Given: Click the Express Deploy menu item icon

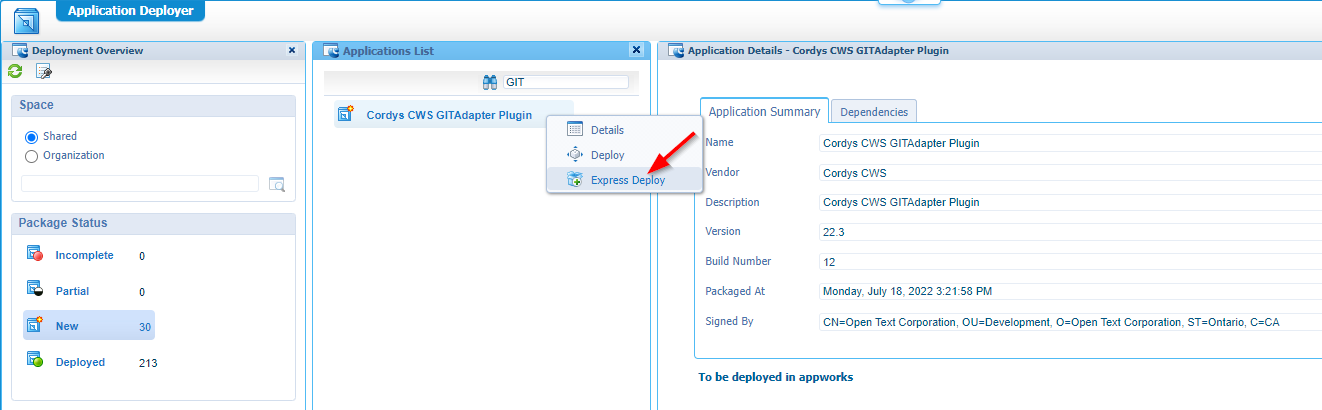Looking at the screenshot, I should tap(575, 179).
